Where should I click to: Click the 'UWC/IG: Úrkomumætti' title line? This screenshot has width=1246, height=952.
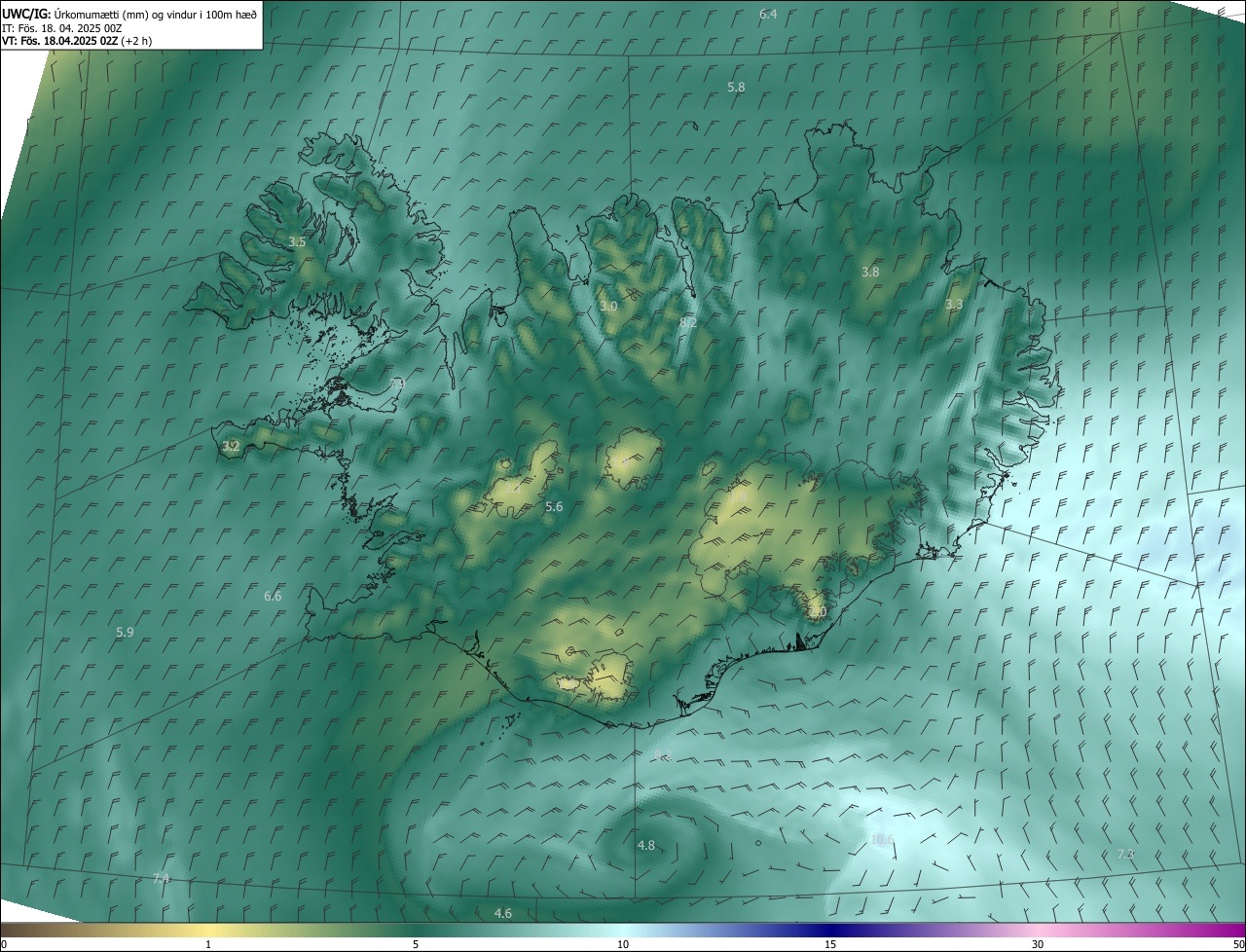130,14
